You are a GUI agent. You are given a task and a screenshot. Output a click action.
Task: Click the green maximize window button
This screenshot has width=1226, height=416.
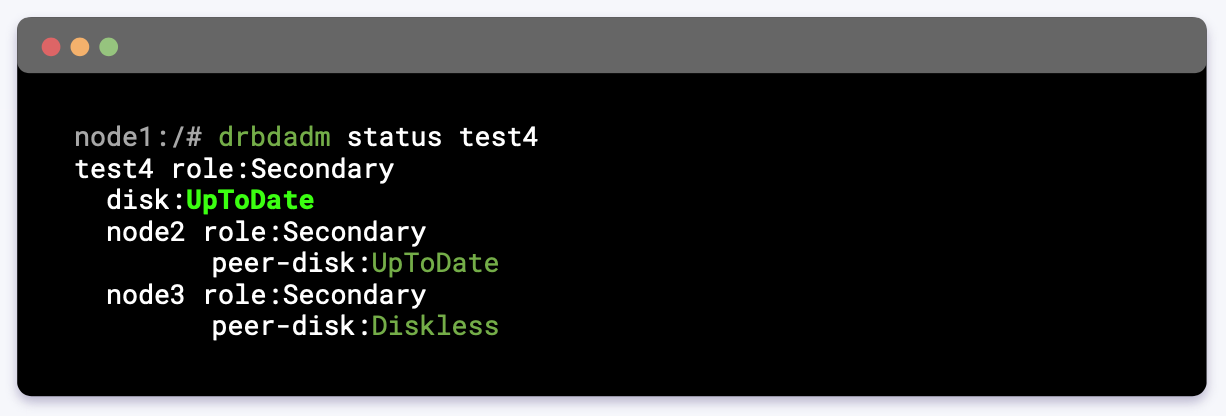click(108, 47)
